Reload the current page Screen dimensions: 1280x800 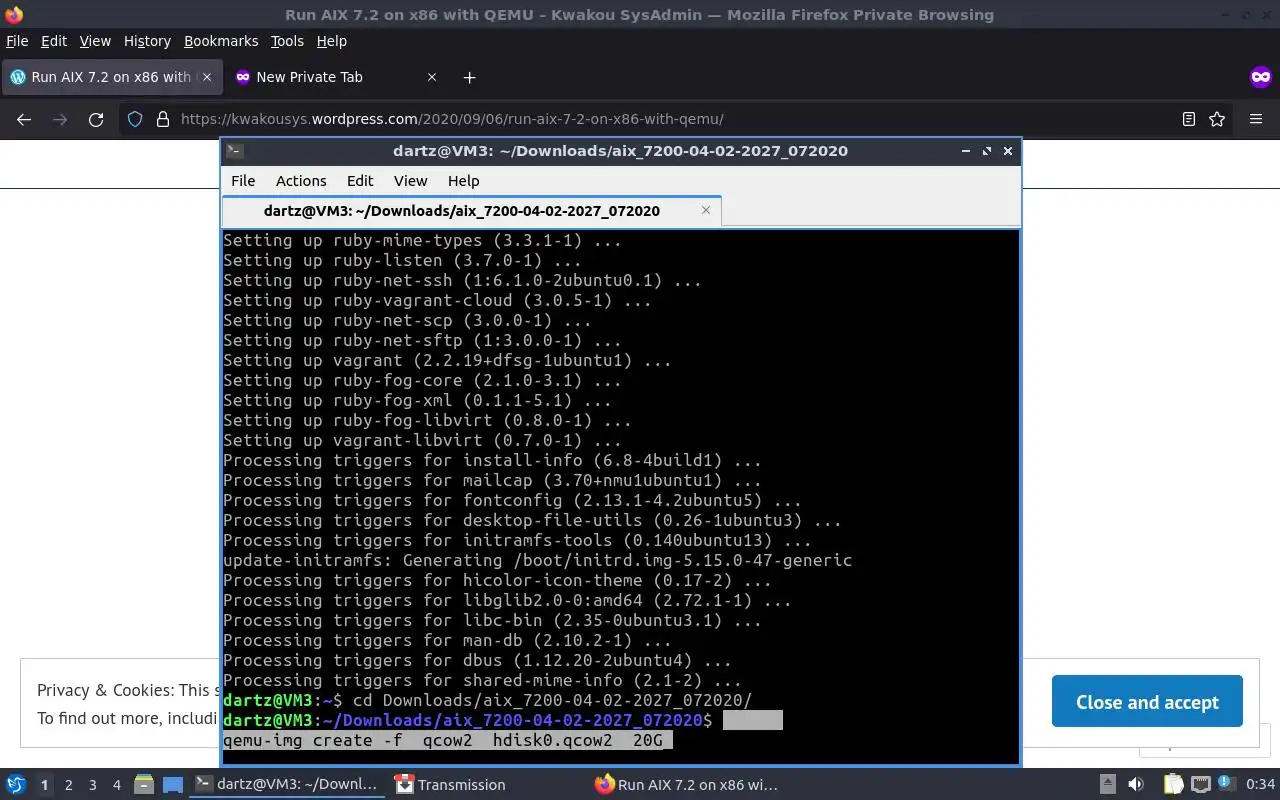tap(96, 119)
